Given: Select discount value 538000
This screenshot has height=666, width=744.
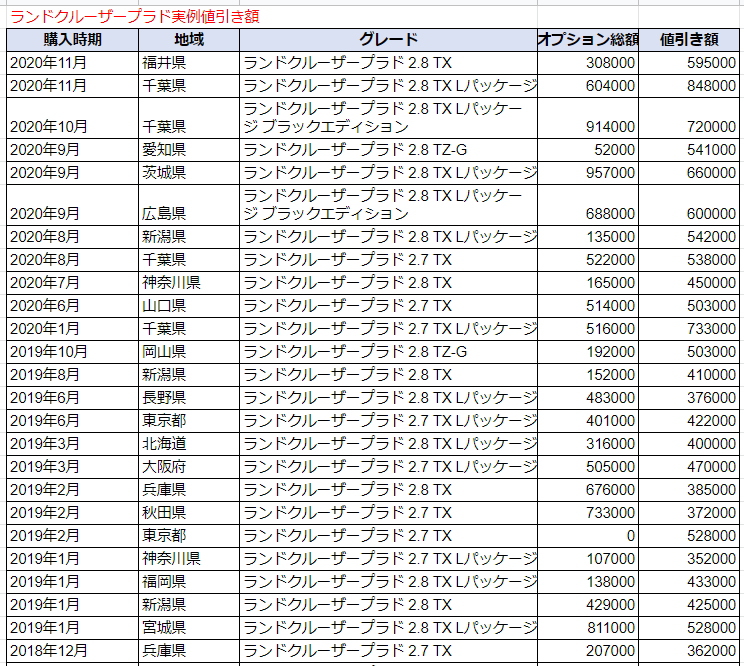Looking at the screenshot, I should pos(689,260).
